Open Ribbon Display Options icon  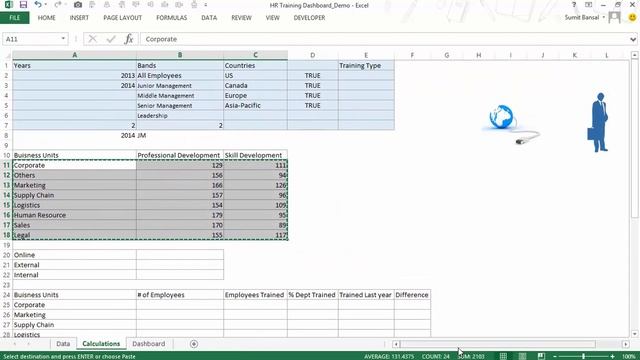tap(588, 5)
